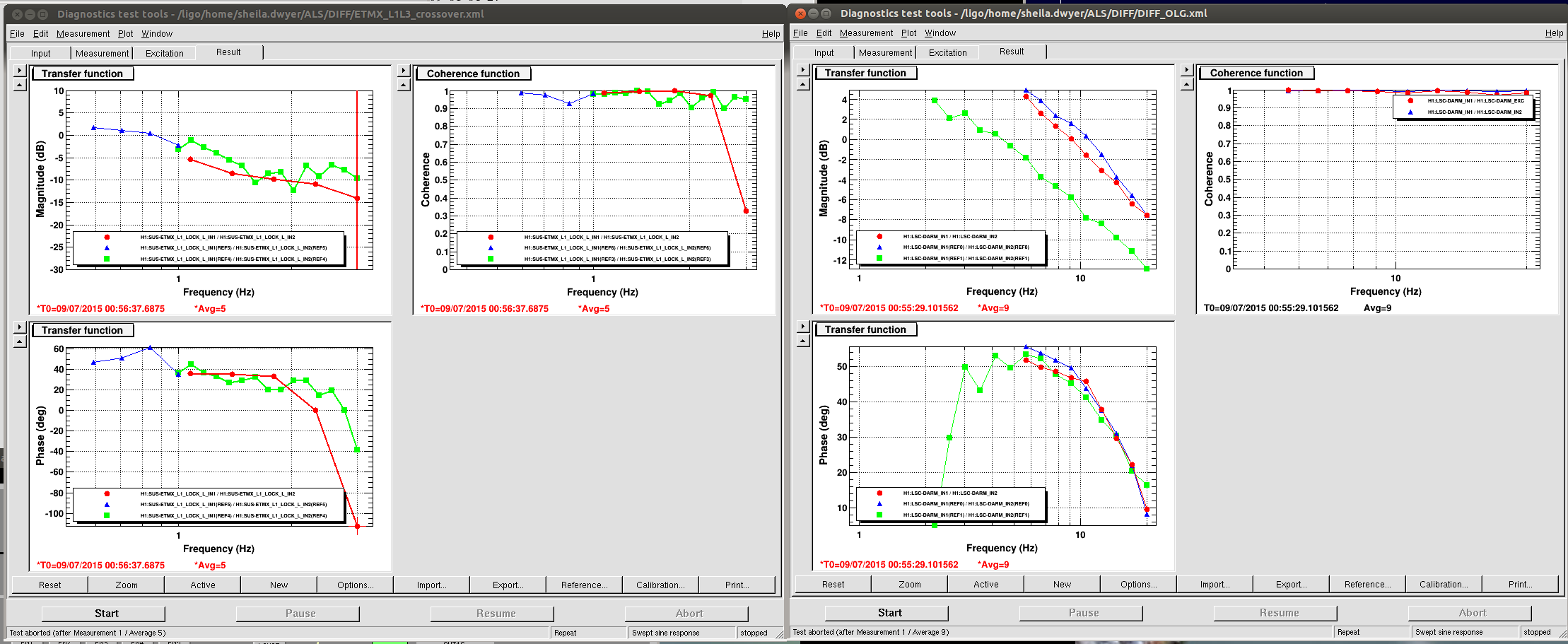Click 'Test aborted (after Measurement 1 / Average 9)' status
The width and height of the screenshot is (1568, 644).
click(871, 632)
